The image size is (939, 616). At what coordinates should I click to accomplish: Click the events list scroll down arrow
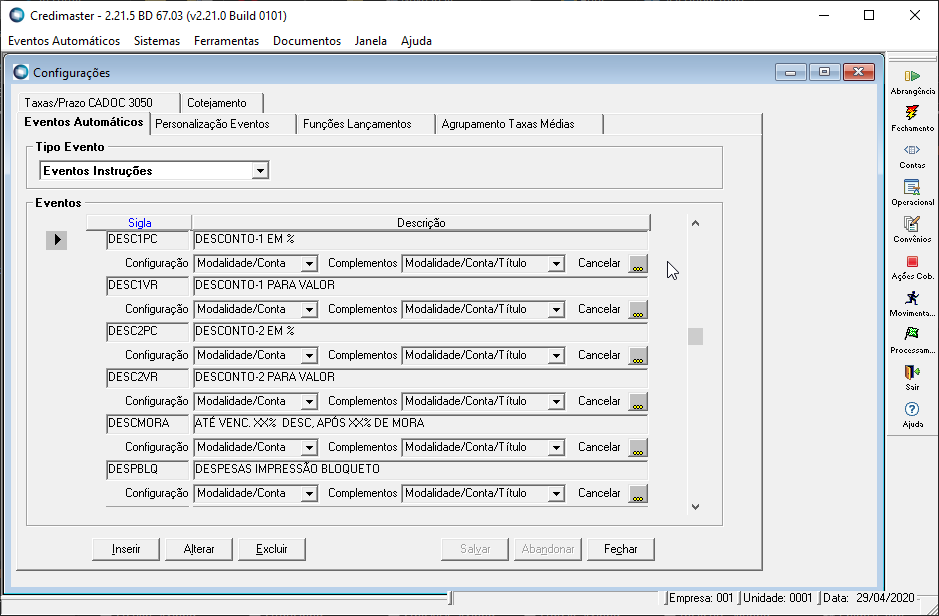pos(695,506)
